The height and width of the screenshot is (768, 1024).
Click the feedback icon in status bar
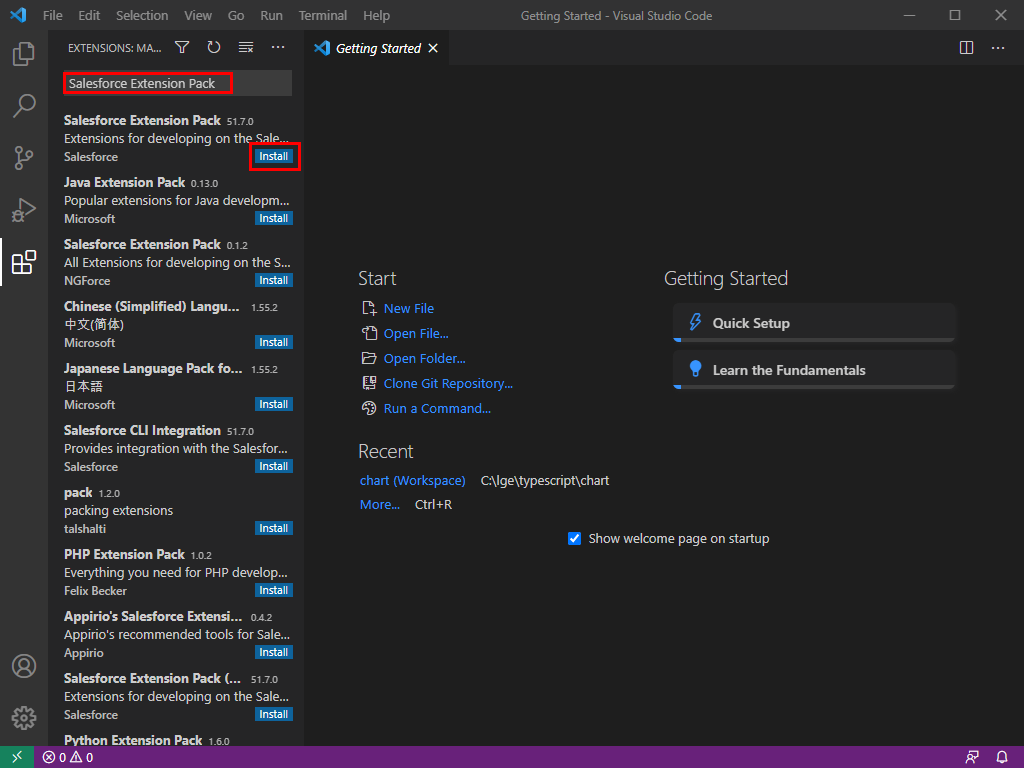[972, 758]
